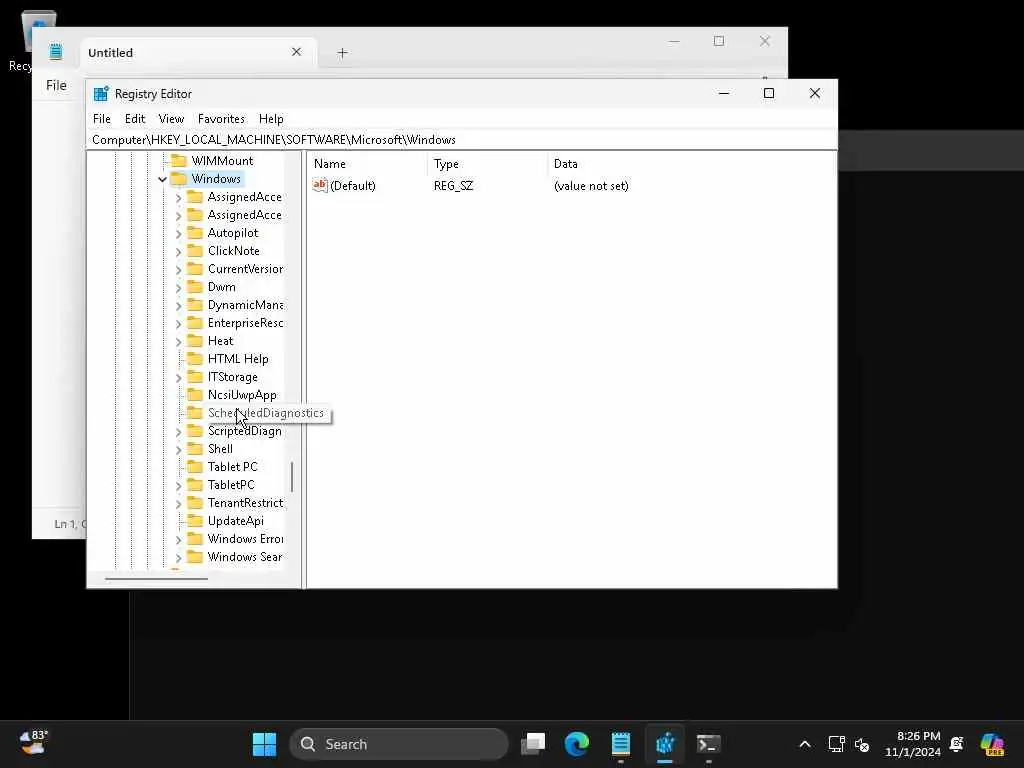Viewport: 1024px width, 768px height.
Task: Switch to Notepad from the taskbar
Action: click(620, 744)
